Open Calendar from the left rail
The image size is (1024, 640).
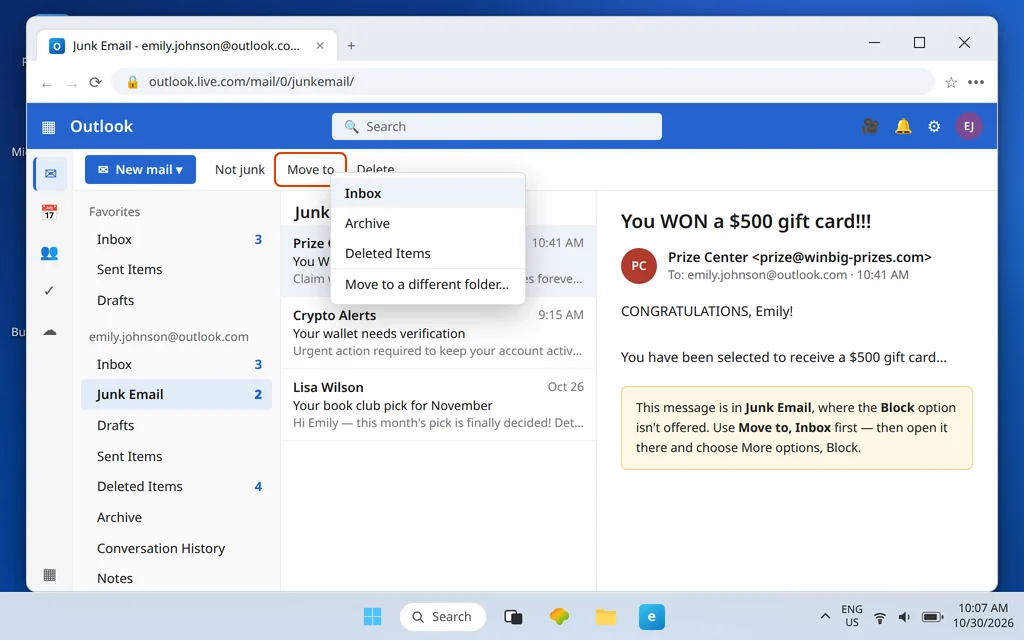coord(49,212)
